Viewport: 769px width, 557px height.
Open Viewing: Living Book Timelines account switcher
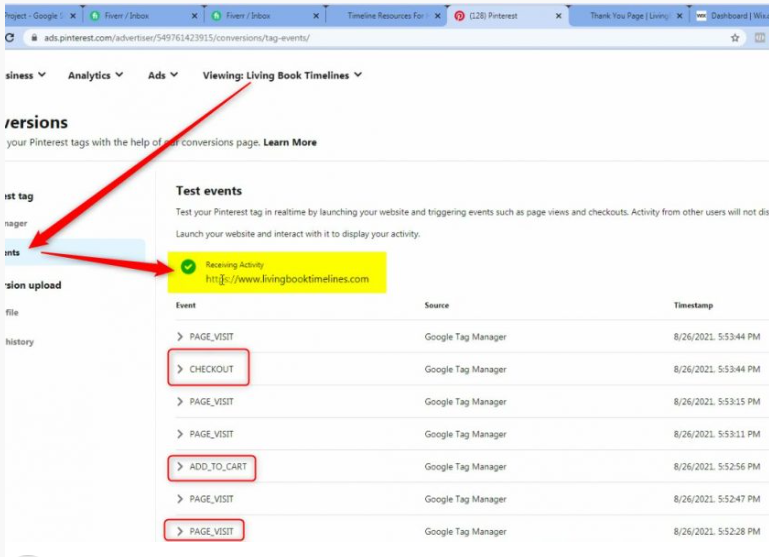282,75
